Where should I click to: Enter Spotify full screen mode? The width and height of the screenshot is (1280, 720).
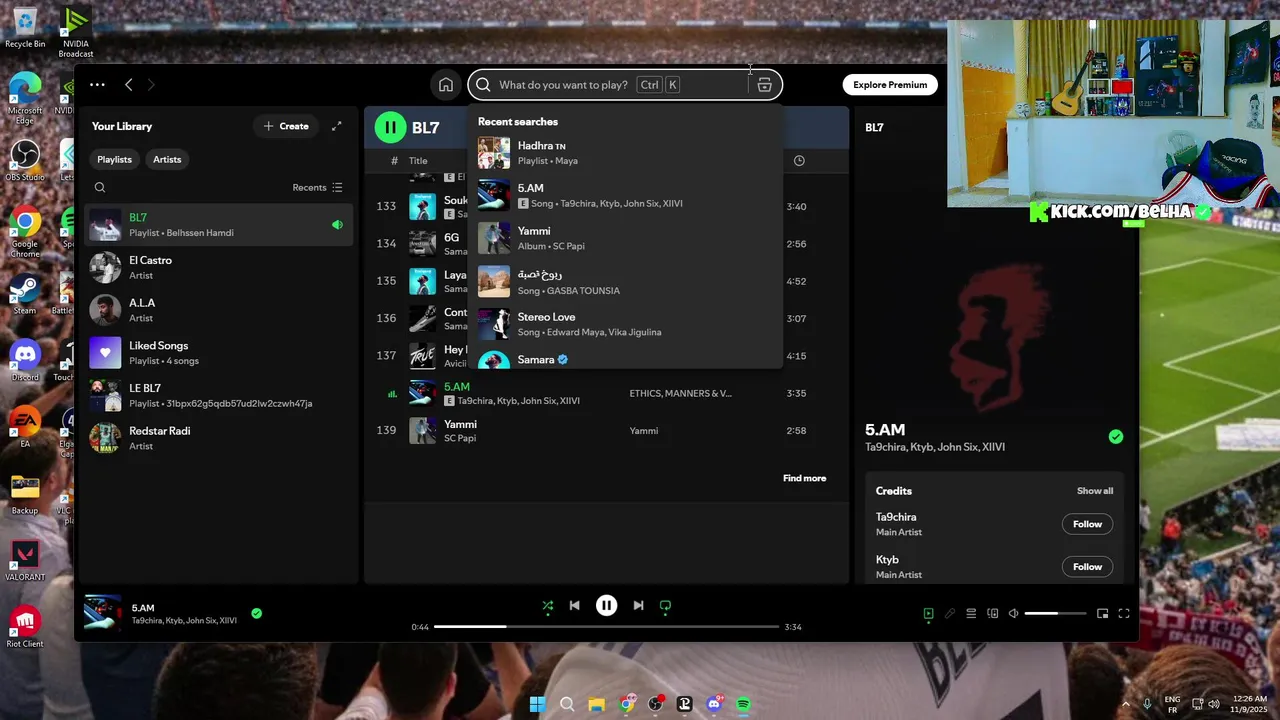coord(1124,614)
